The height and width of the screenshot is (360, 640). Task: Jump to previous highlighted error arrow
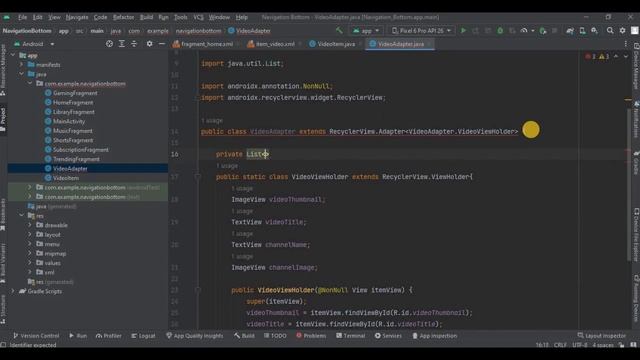click(616, 56)
